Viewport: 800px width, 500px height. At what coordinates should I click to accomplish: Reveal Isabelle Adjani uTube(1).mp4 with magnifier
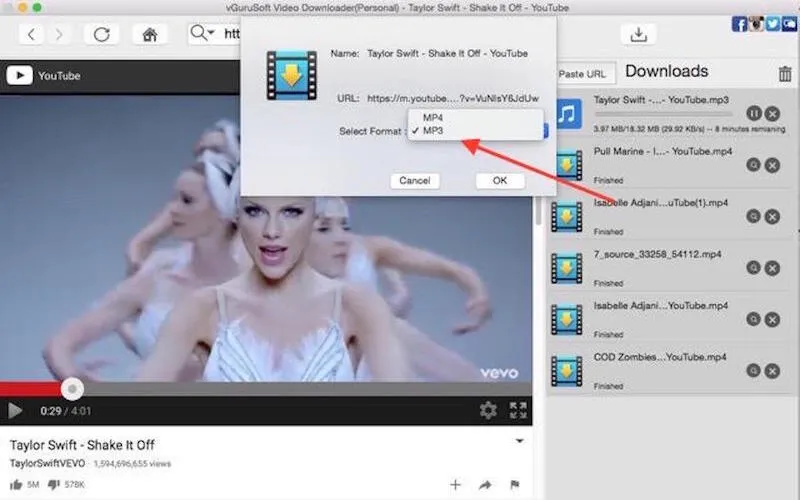(754, 216)
